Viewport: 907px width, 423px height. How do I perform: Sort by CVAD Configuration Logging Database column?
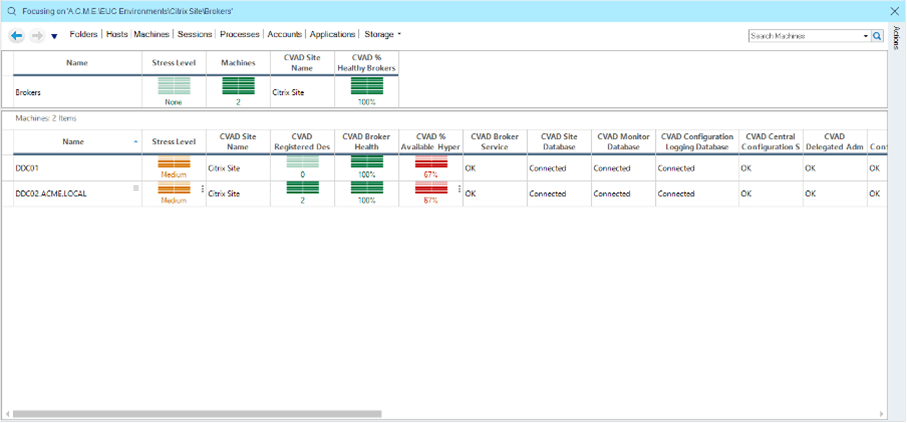(x=697, y=142)
